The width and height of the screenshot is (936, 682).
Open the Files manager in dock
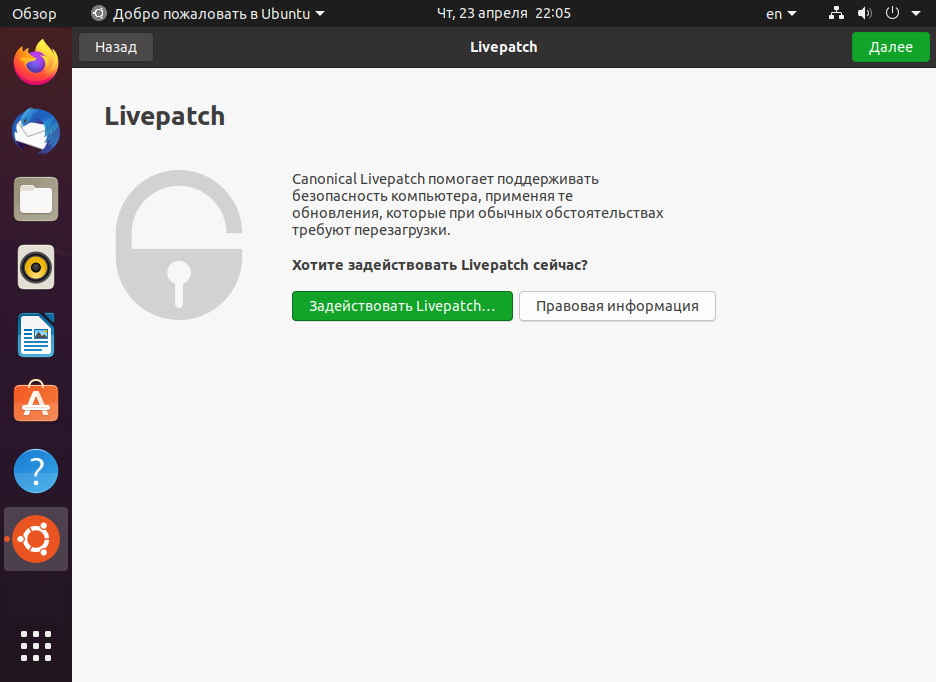[x=36, y=199]
